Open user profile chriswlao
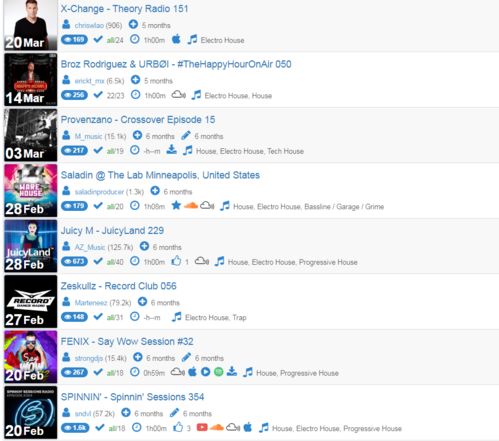The height and width of the screenshot is (441, 499). pyautogui.click(x=89, y=25)
